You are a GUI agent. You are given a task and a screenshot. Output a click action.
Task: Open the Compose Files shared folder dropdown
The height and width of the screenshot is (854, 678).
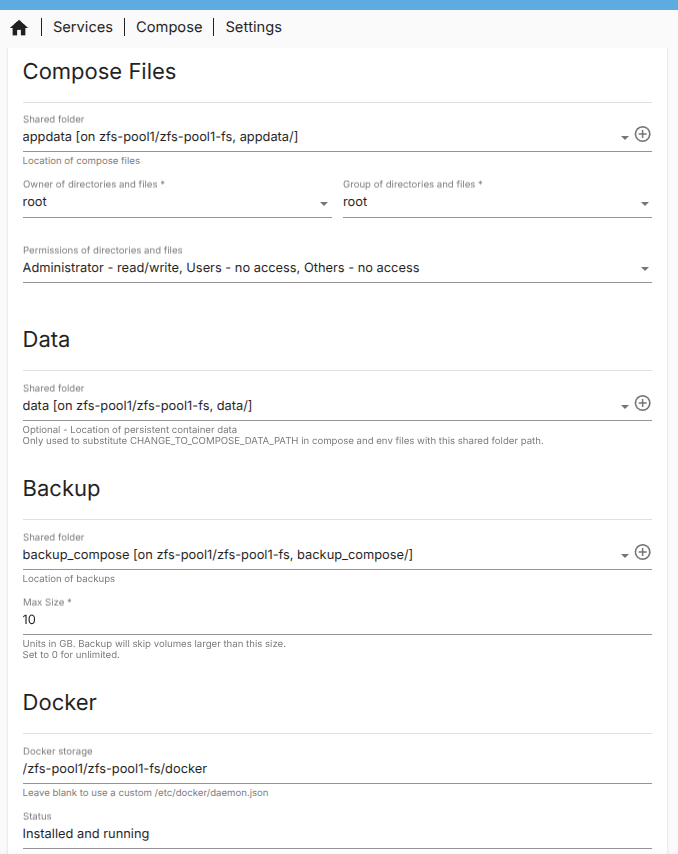click(x=624, y=137)
